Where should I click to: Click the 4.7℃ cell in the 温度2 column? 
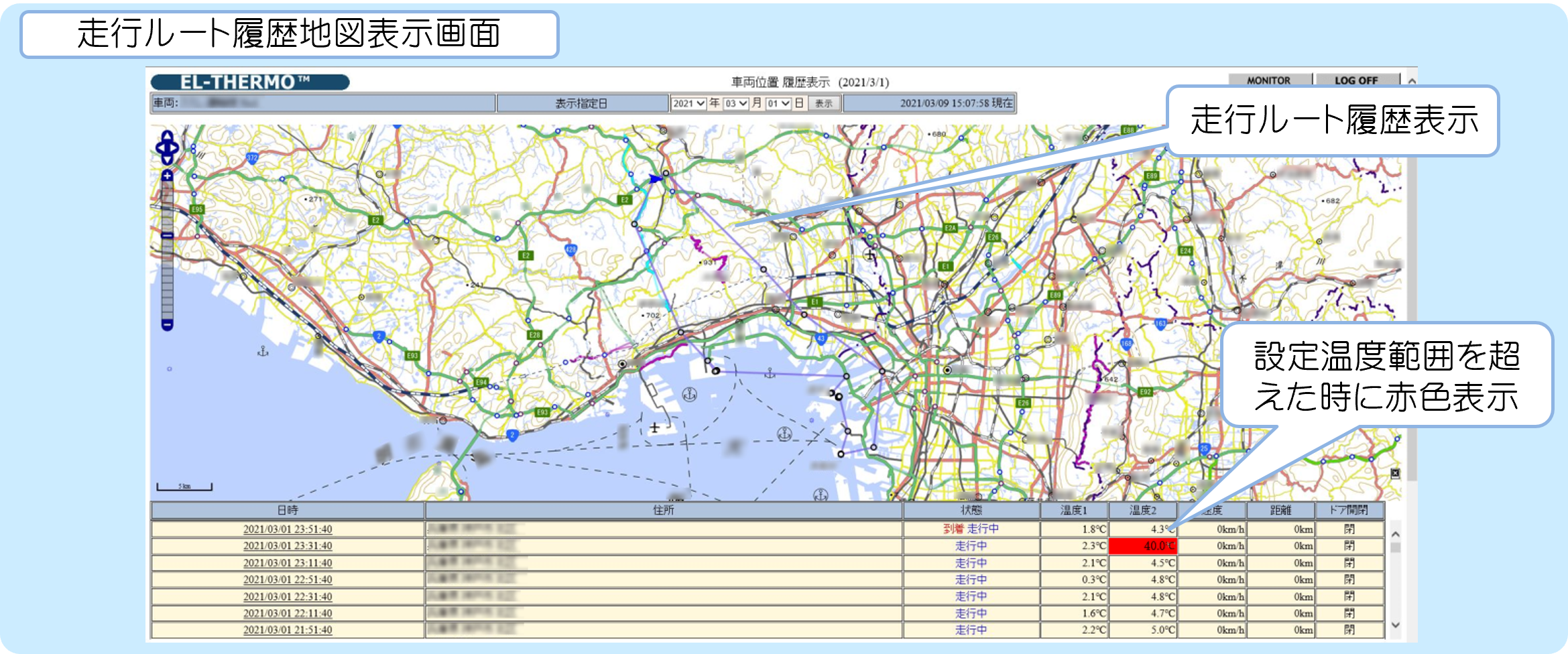pos(1143,613)
